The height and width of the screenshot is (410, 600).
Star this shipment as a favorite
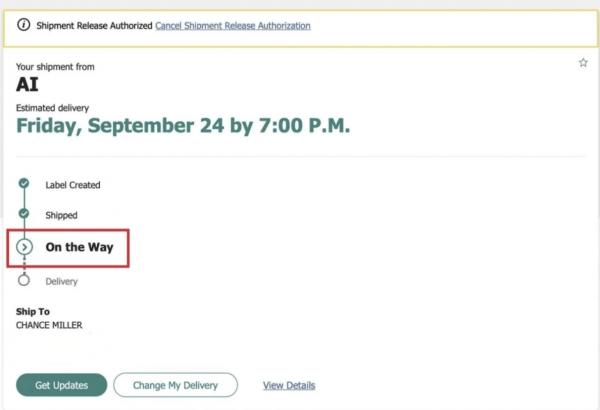[583, 63]
